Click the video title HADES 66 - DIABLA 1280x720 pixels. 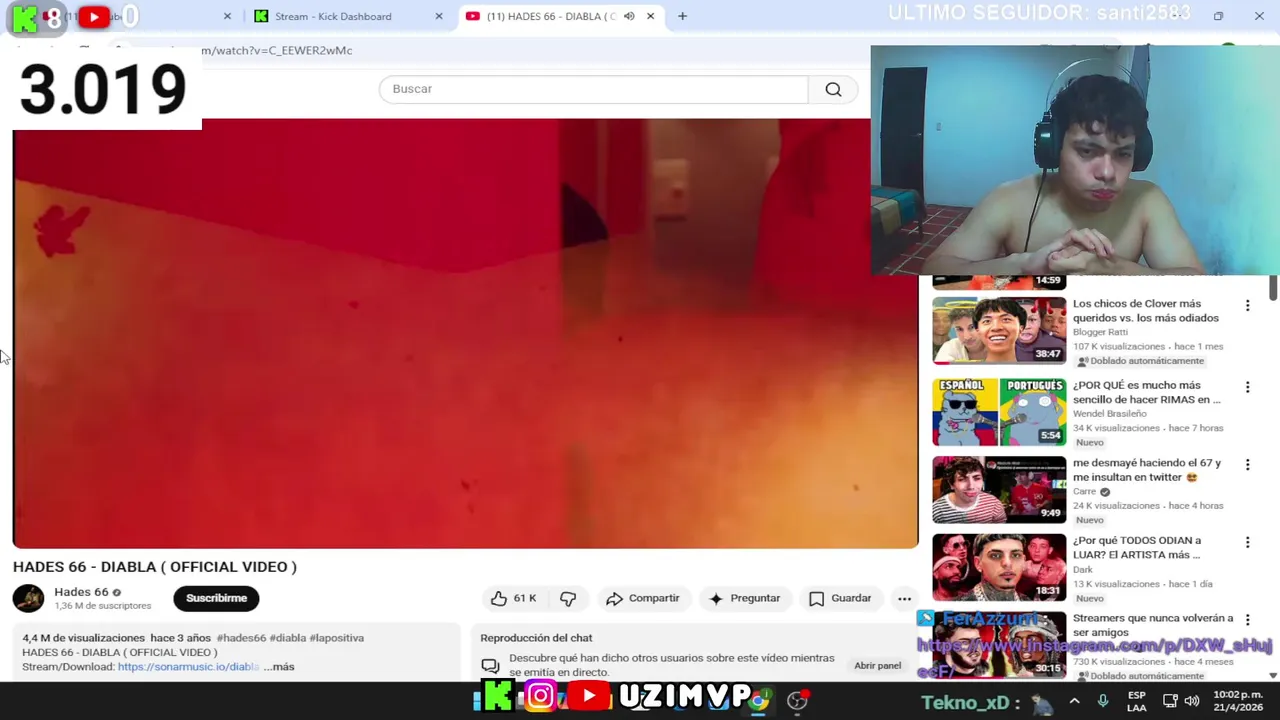pyautogui.click(x=155, y=567)
